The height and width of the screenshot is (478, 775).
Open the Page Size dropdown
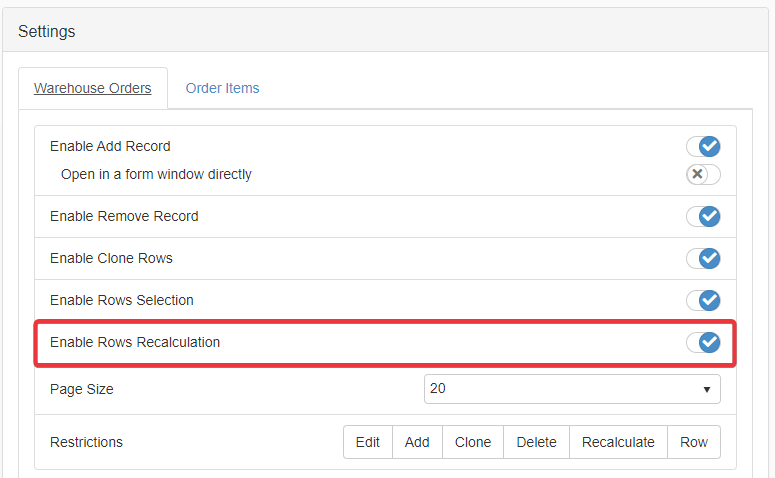(572, 389)
